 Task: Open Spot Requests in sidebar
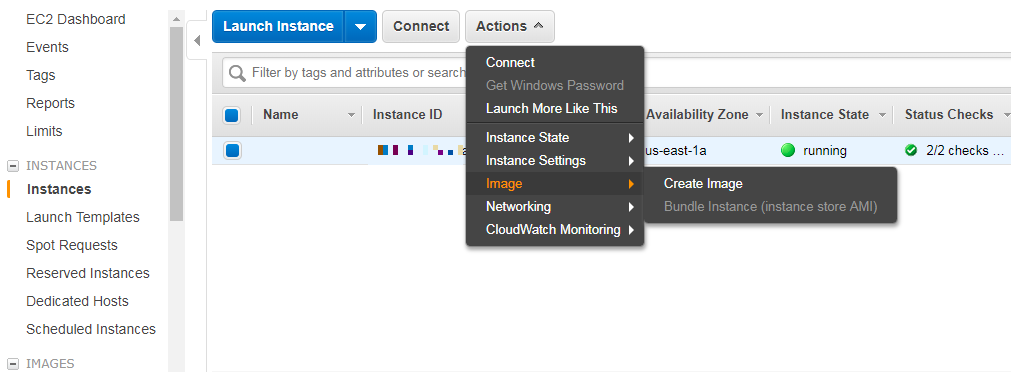coord(72,245)
